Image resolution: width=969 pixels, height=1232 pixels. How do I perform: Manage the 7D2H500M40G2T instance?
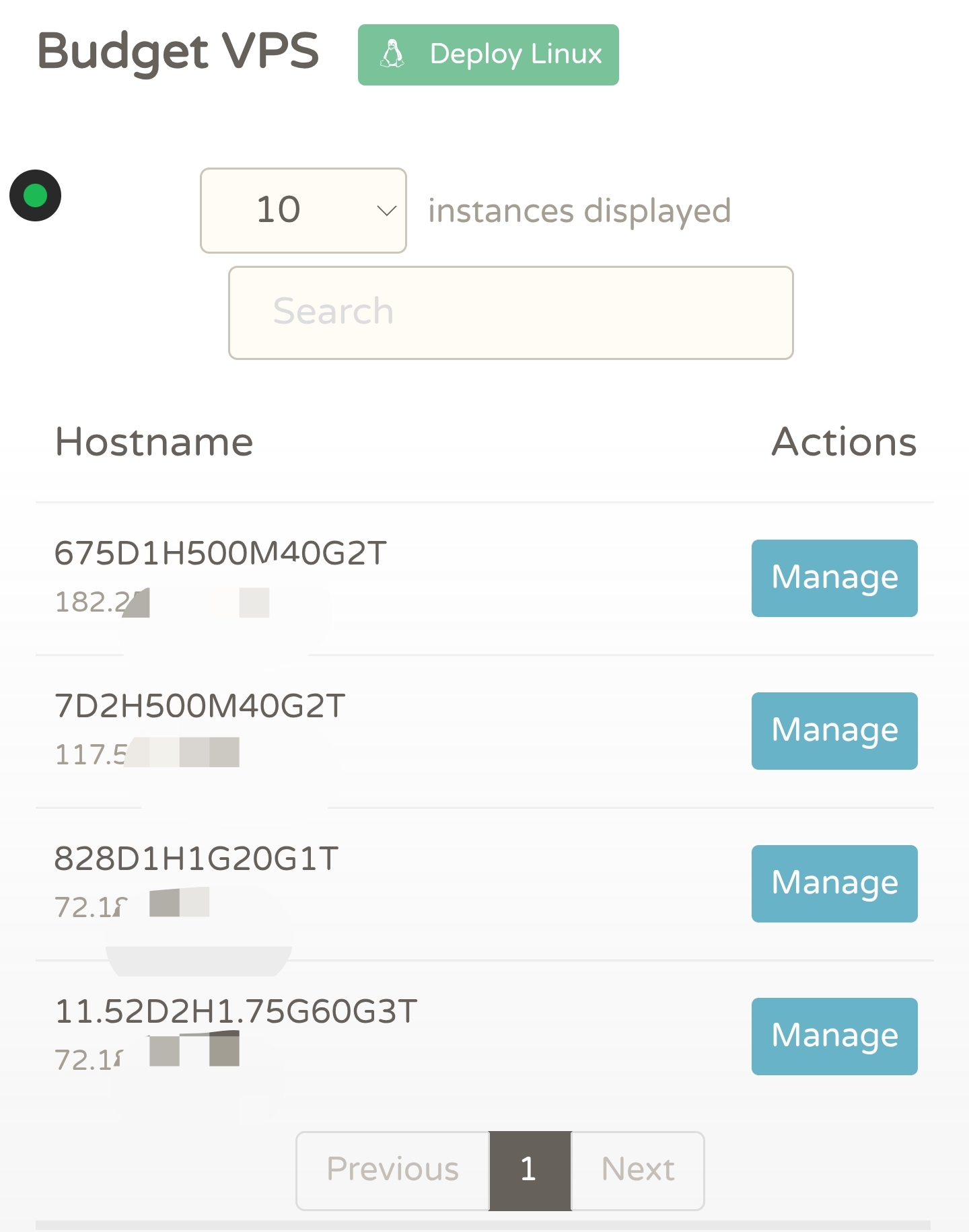tap(834, 731)
